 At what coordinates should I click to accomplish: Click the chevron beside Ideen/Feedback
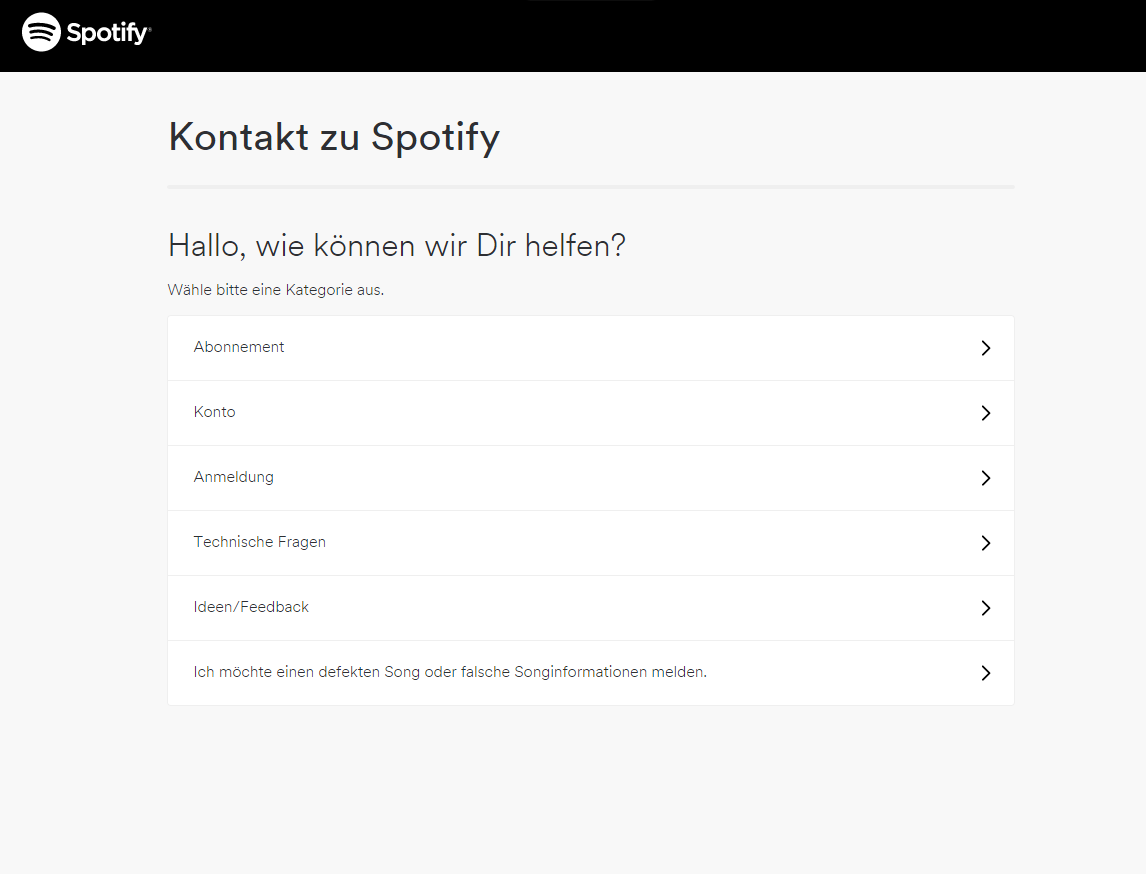coord(985,608)
